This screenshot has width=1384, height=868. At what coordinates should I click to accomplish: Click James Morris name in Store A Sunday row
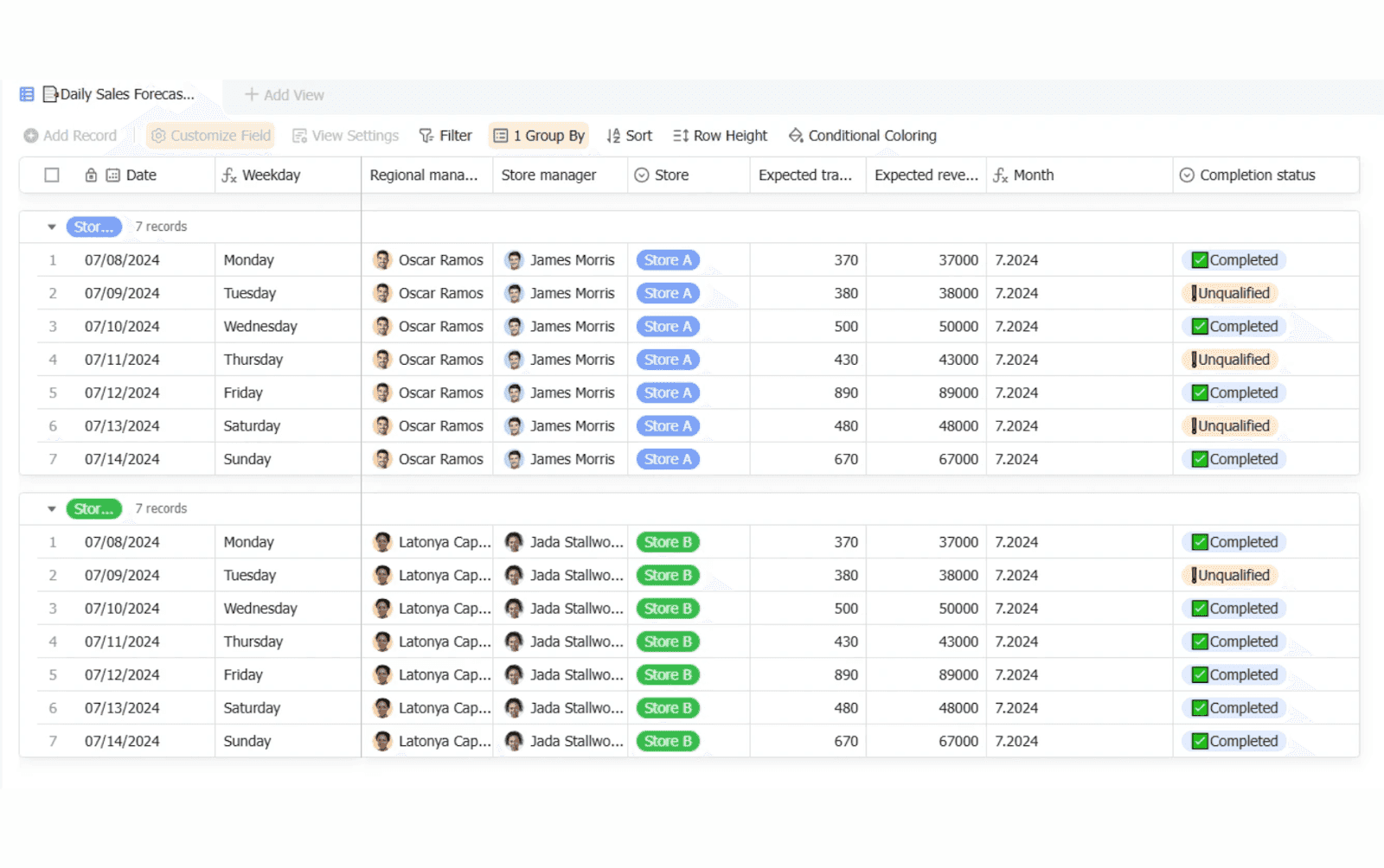coord(573,460)
